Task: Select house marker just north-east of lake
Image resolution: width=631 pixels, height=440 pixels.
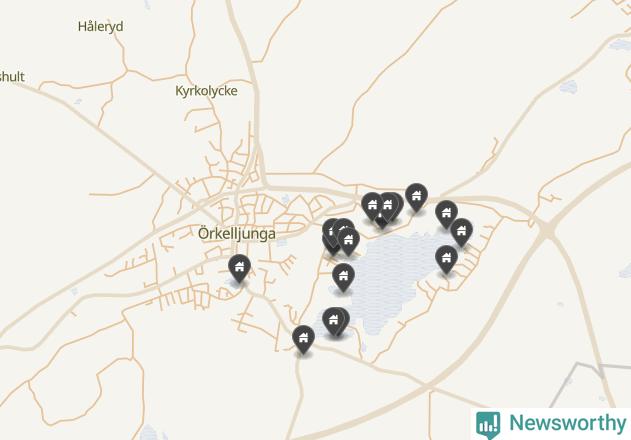Action: click(446, 213)
